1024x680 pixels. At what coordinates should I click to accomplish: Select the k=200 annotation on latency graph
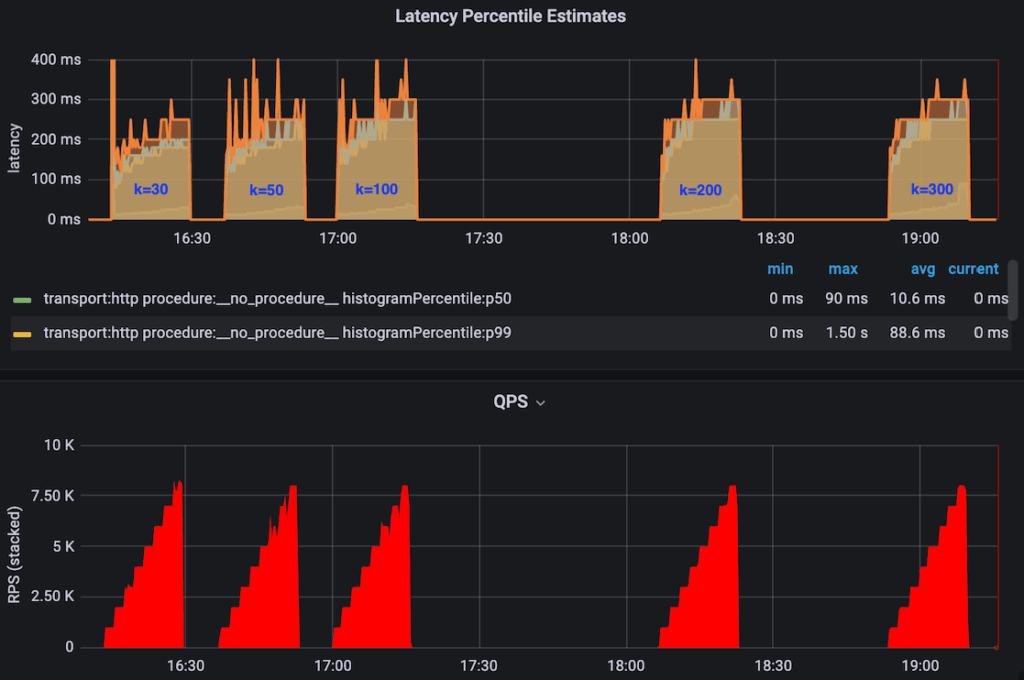(700, 189)
